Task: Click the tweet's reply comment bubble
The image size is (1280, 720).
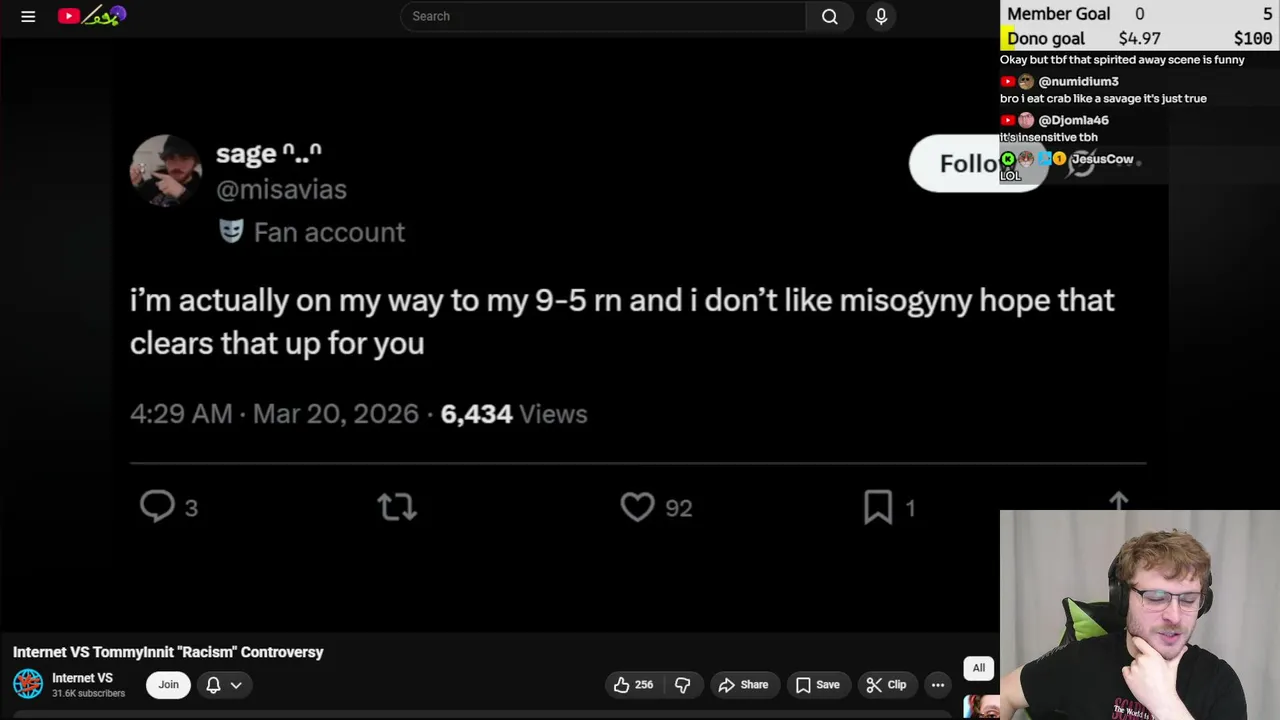Action: coord(157,507)
